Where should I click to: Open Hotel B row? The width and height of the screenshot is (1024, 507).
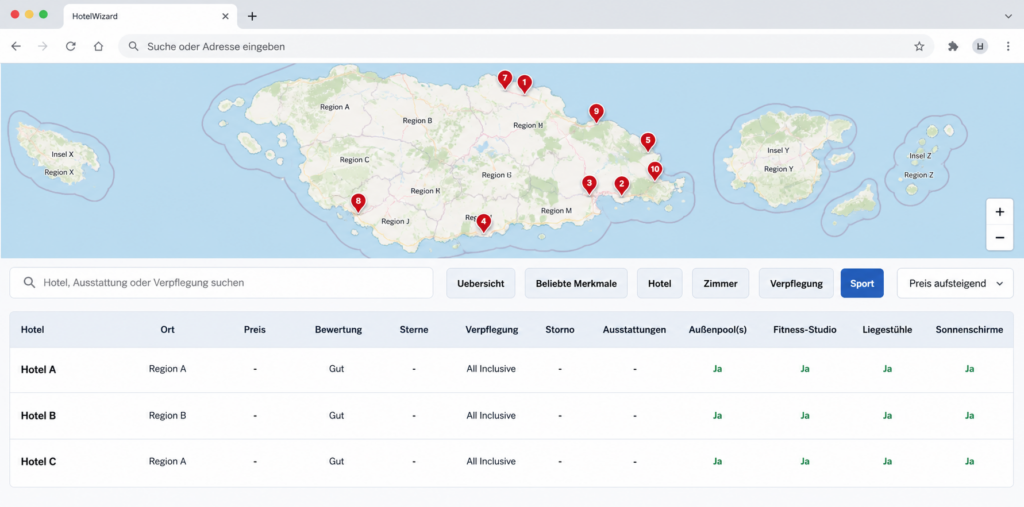click(511, 416)
